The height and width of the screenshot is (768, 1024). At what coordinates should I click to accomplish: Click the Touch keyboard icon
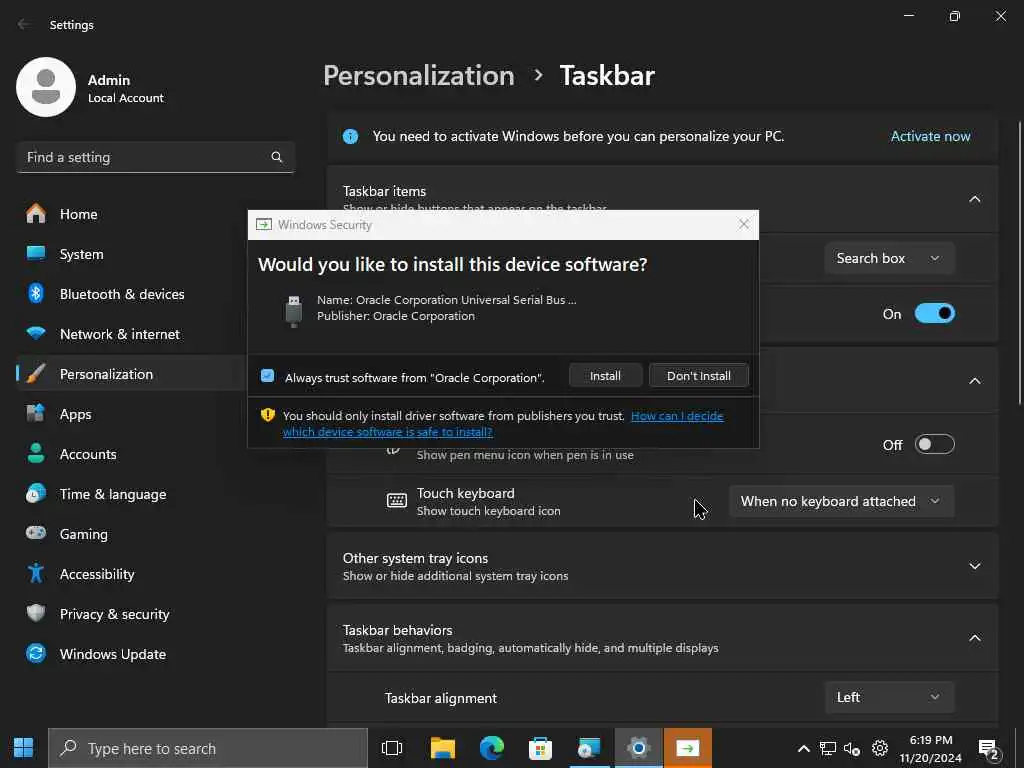click(396, 501)
